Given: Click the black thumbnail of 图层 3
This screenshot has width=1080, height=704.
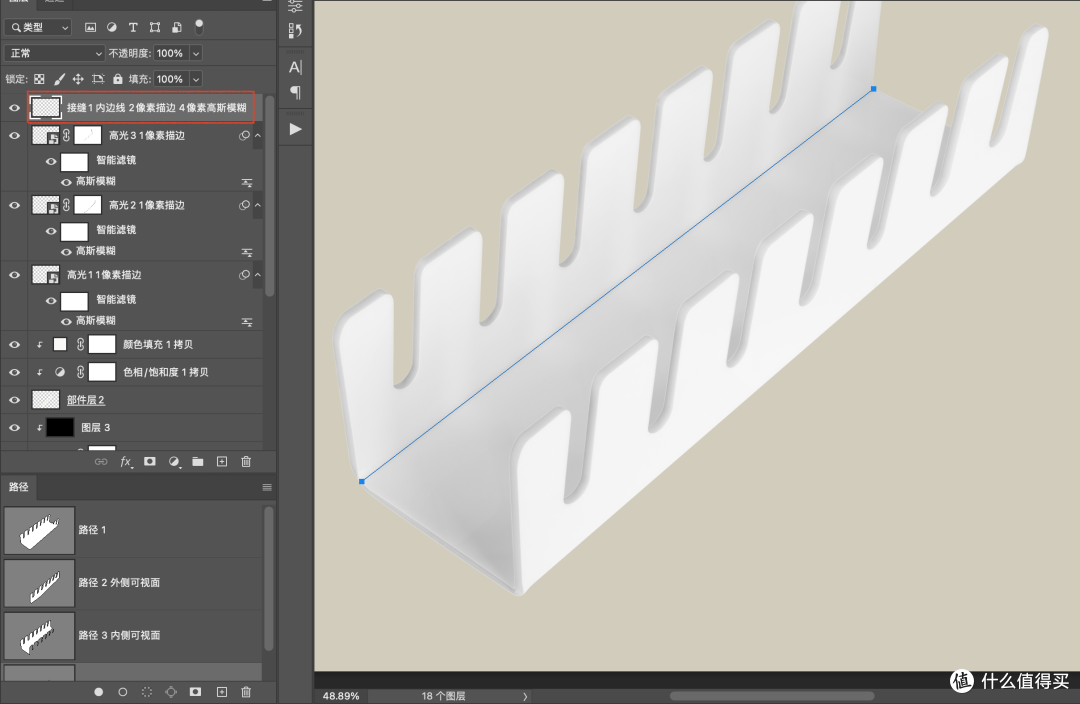Looking at the screenshot, I should 60,428.
